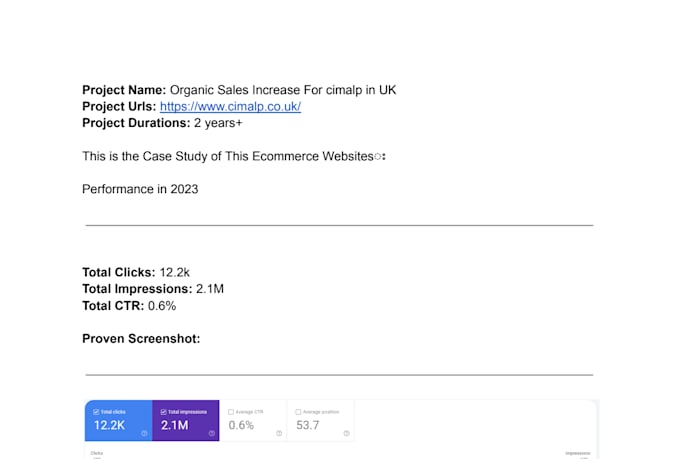The width and height of the screenshot is (680, 459).
Task: Click help icon on Average position card
Action: coord(346,433)
